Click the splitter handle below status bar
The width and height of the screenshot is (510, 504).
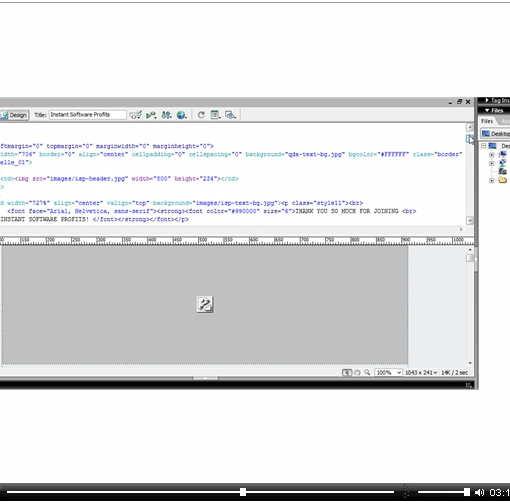tap(205, 378)
